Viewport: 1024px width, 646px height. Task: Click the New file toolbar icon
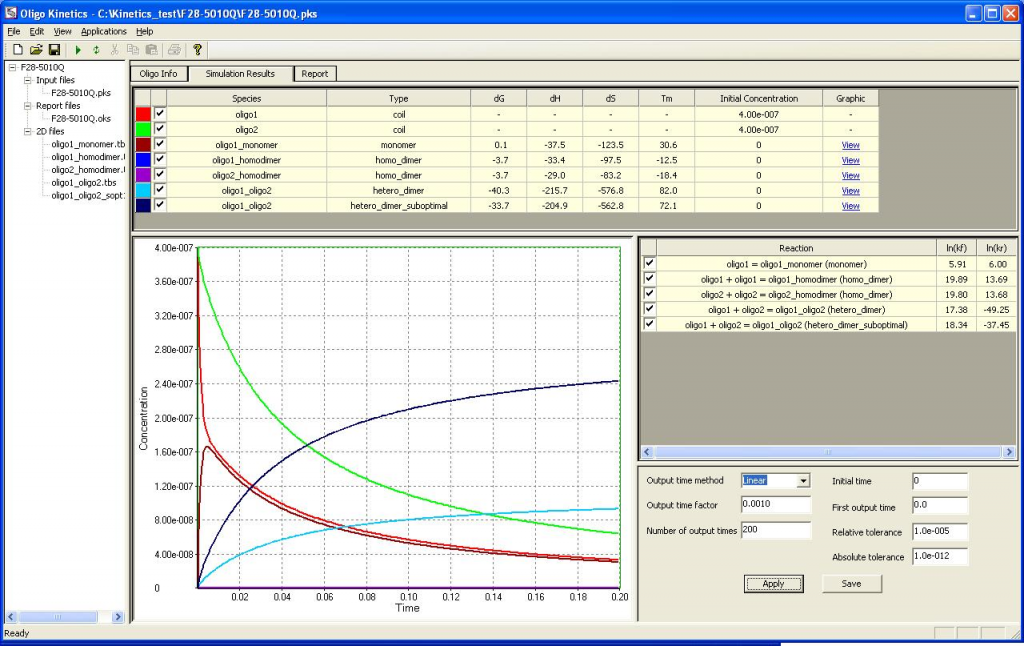(17, 49)
